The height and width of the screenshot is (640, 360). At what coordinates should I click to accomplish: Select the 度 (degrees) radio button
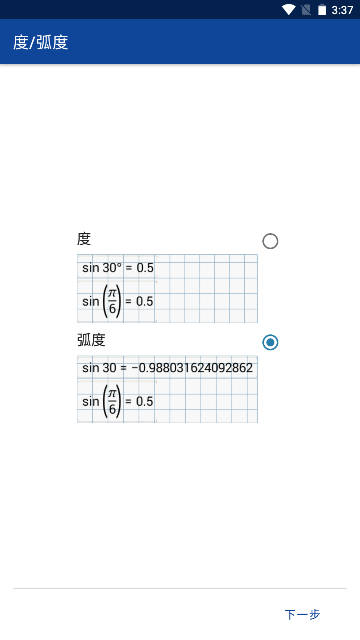270,241
